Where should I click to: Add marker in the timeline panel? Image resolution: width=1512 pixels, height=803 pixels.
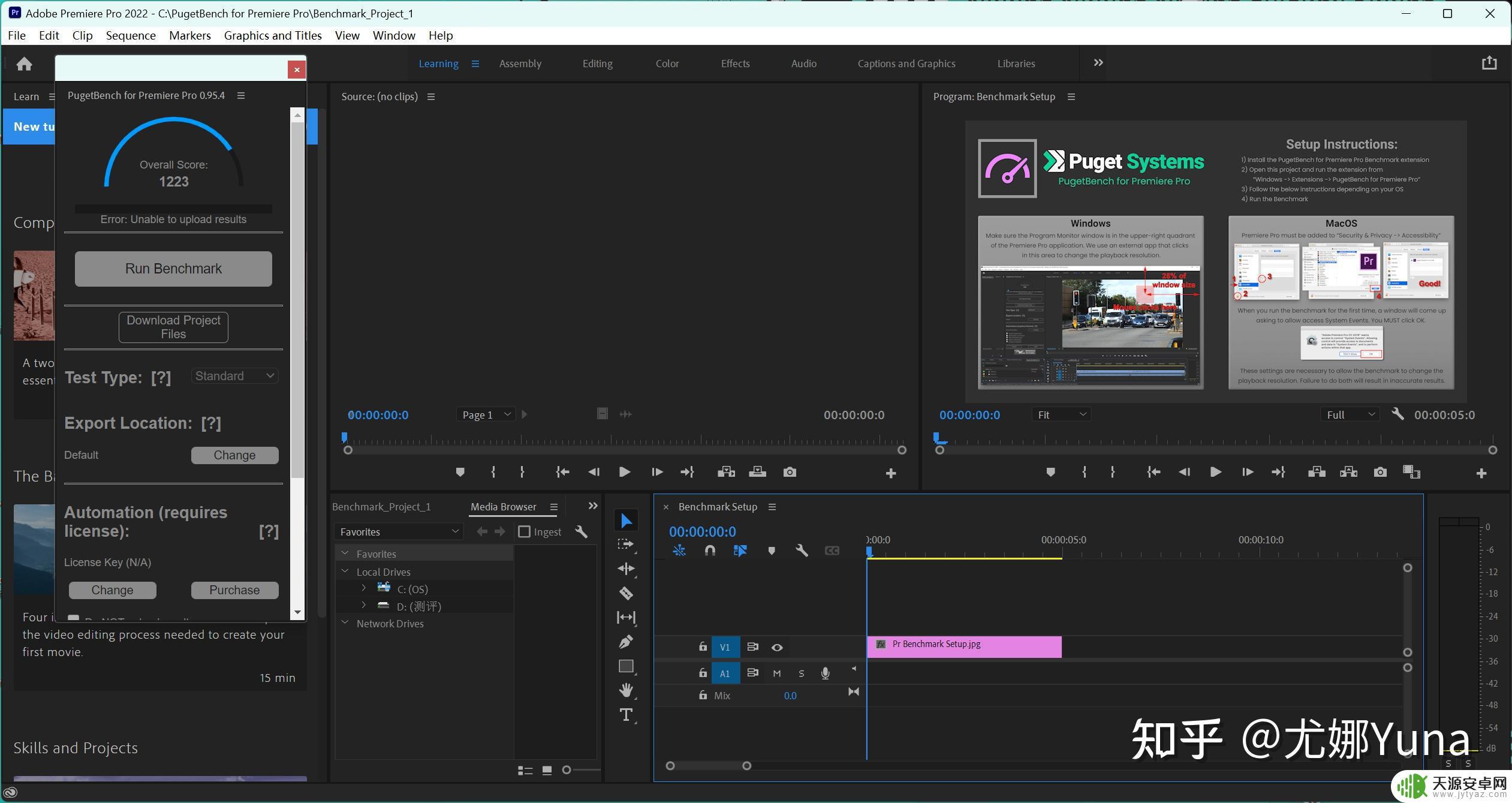(x=772, y=551)
